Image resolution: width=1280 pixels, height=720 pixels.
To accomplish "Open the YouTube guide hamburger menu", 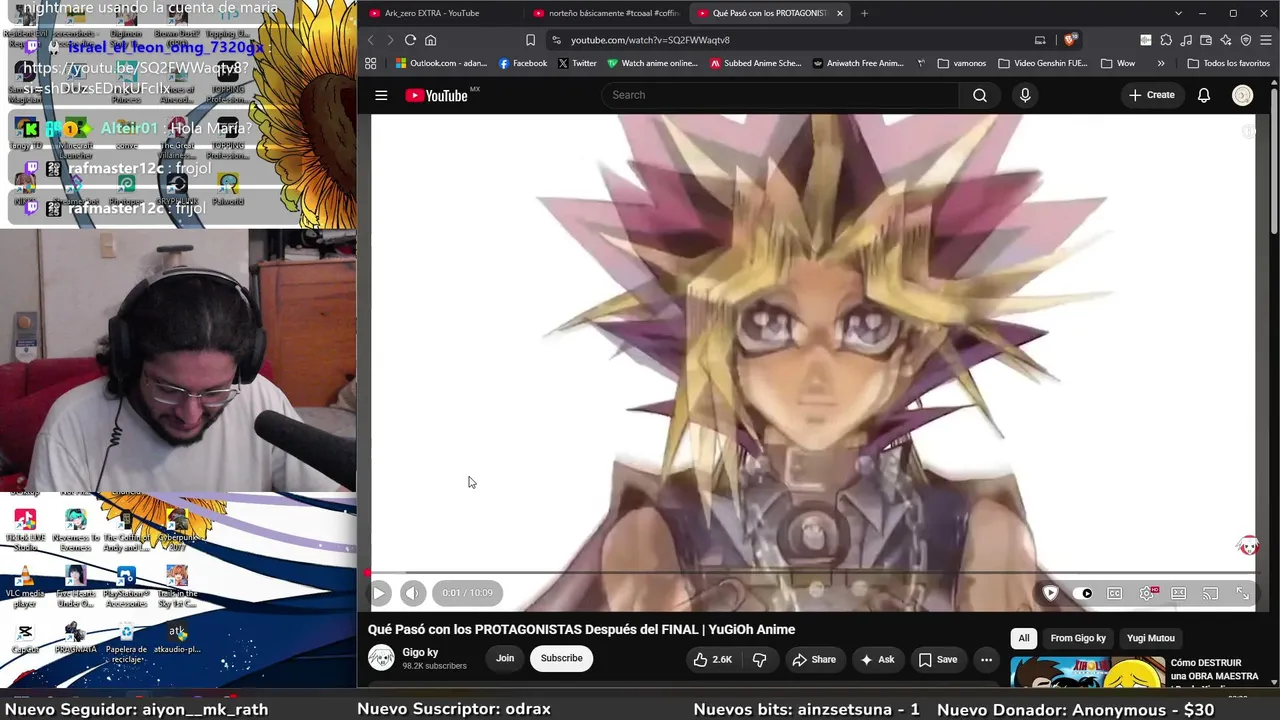I will 381,95.
